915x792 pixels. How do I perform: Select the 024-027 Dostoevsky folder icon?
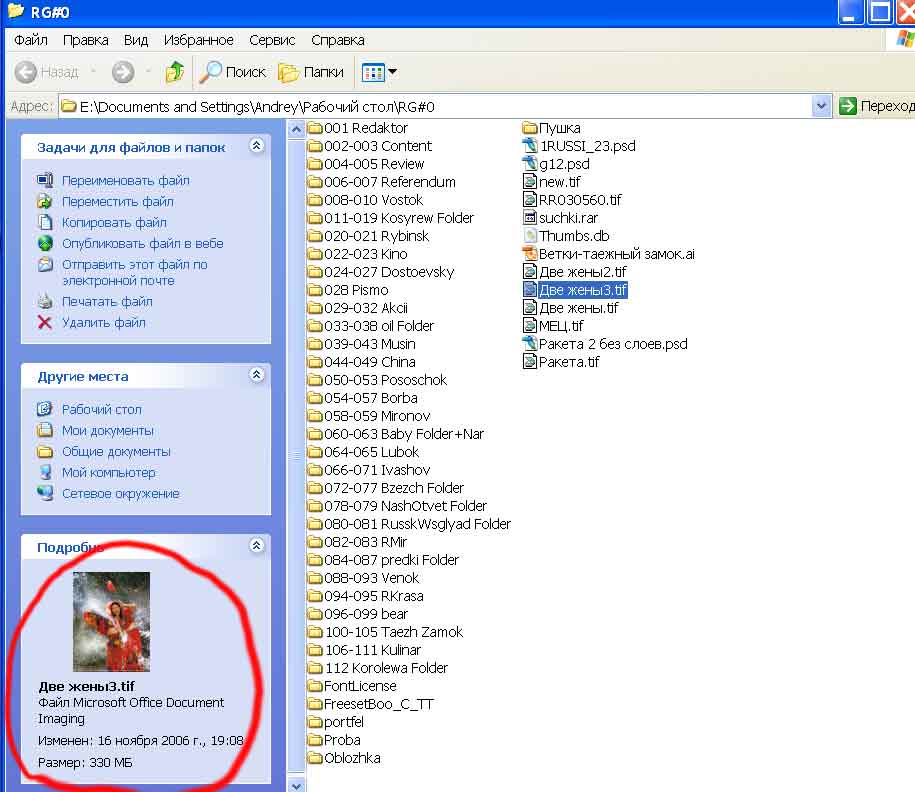coord(315,272)
